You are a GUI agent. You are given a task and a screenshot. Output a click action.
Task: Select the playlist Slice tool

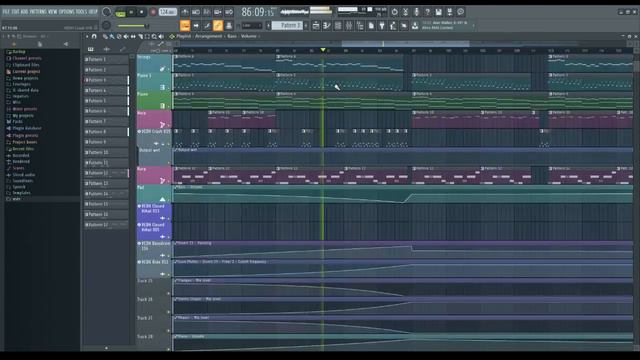(x=140, y=37)
